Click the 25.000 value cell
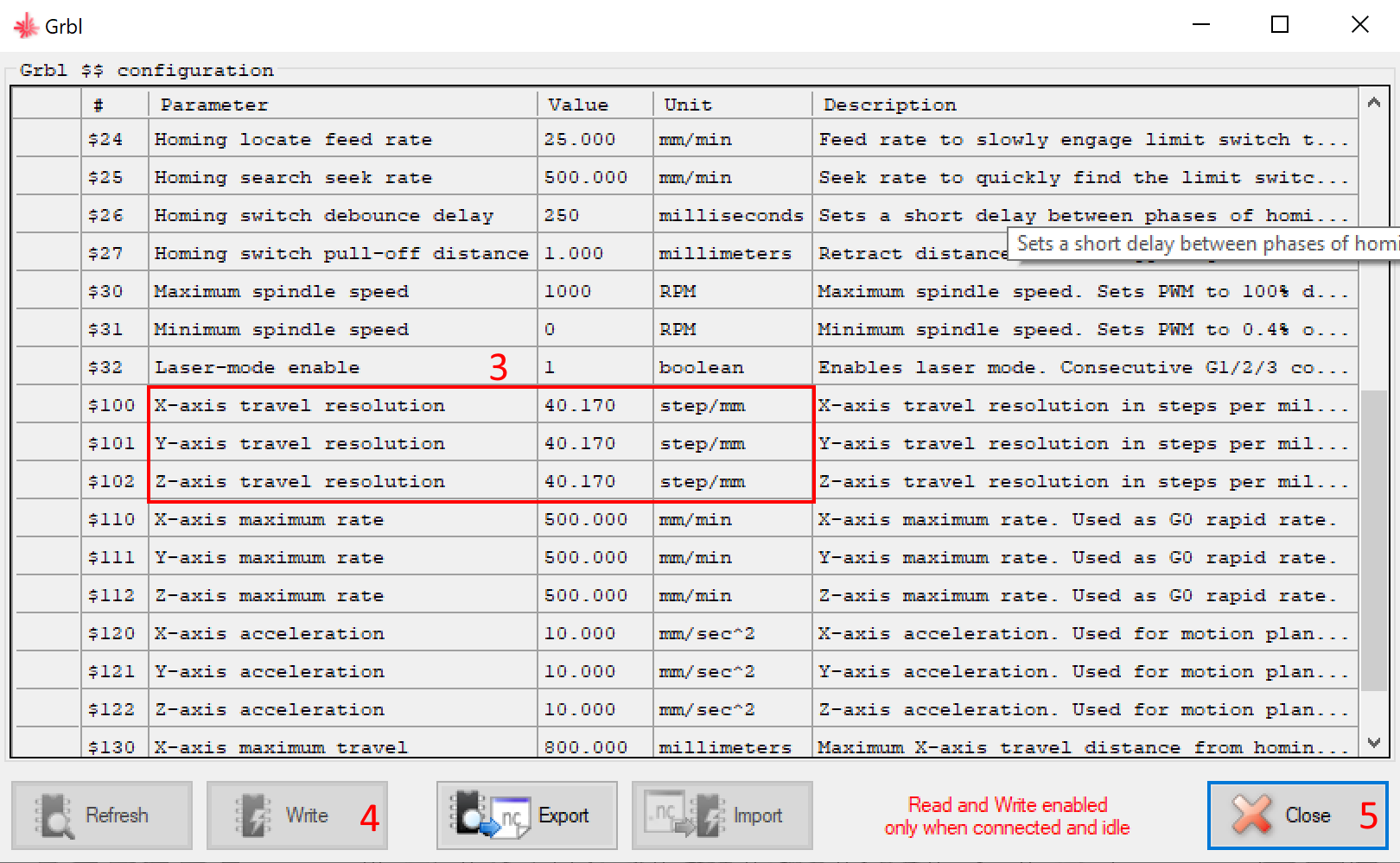Screen dimensions: 1400x863 (x=595, y=139)
